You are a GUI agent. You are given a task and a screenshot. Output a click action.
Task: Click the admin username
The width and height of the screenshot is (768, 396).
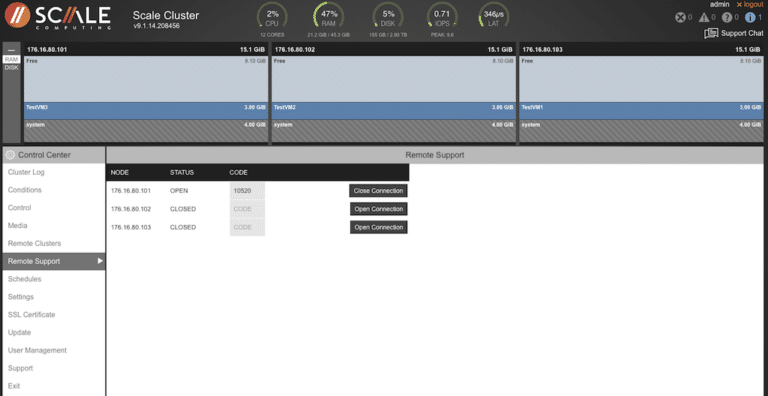click(720, 4)
